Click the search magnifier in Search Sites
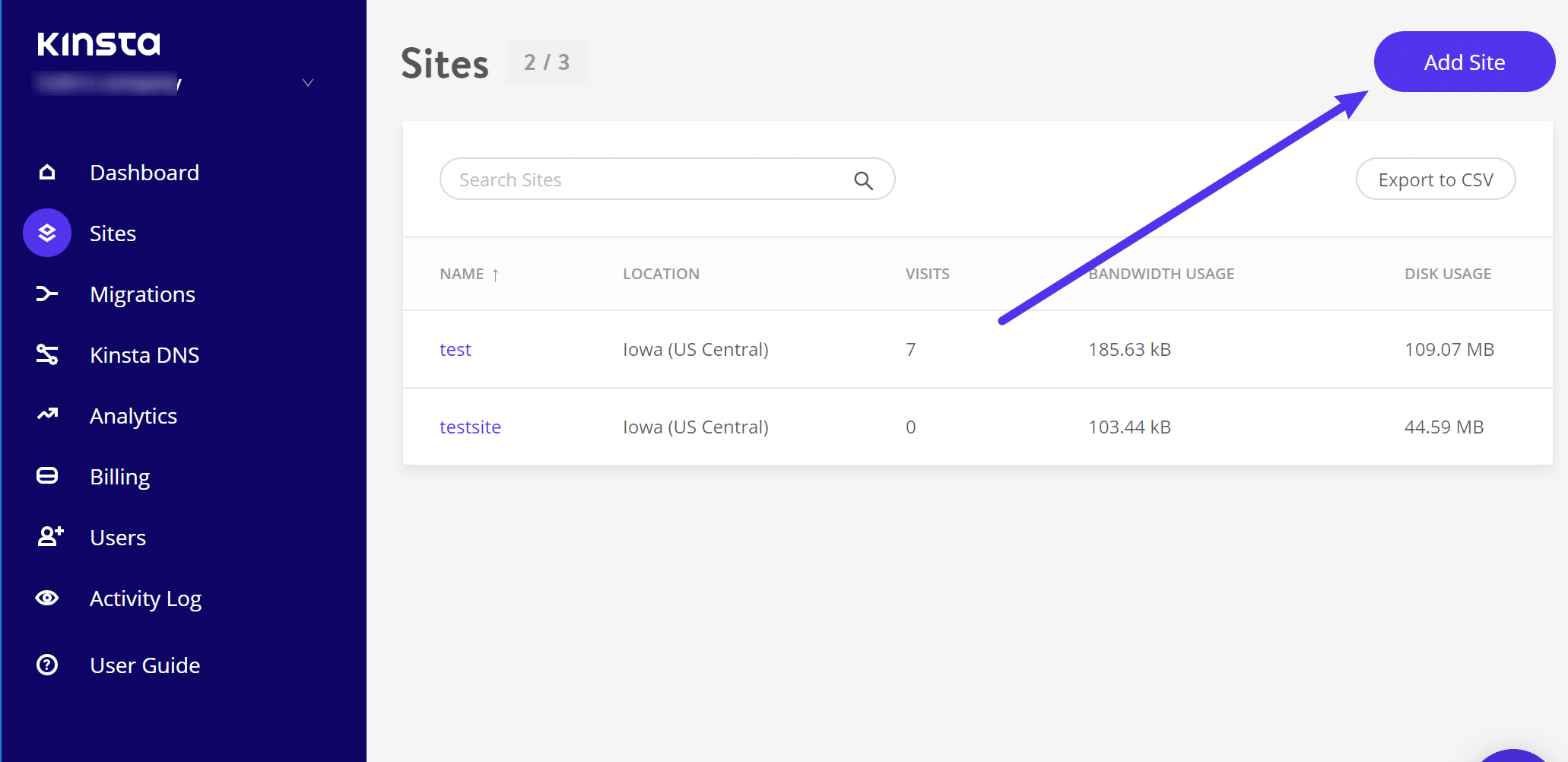The image size is (1568, 762). (863, 179)
